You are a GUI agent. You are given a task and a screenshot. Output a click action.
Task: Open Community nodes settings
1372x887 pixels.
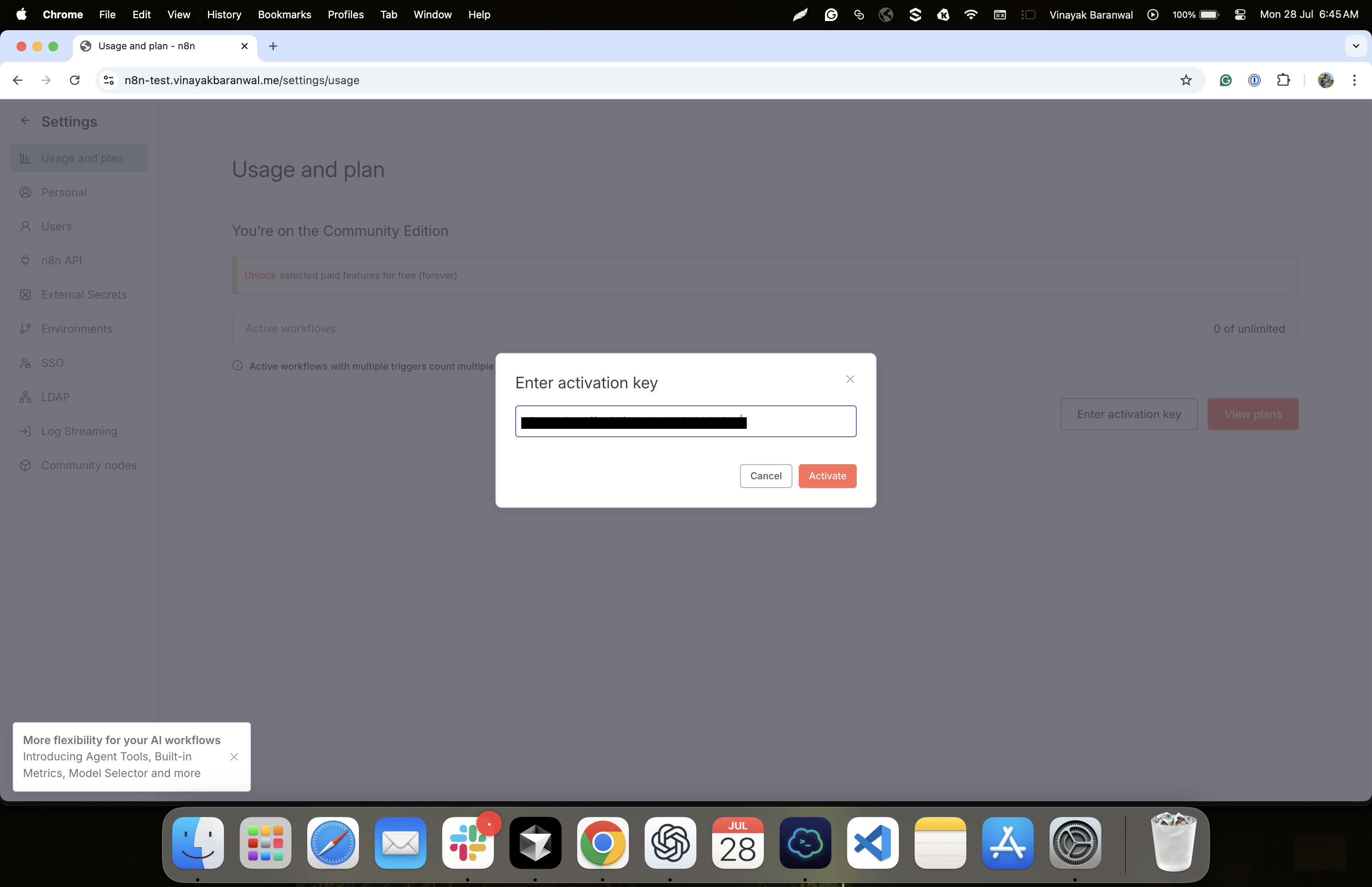click(x=89, y=465)
